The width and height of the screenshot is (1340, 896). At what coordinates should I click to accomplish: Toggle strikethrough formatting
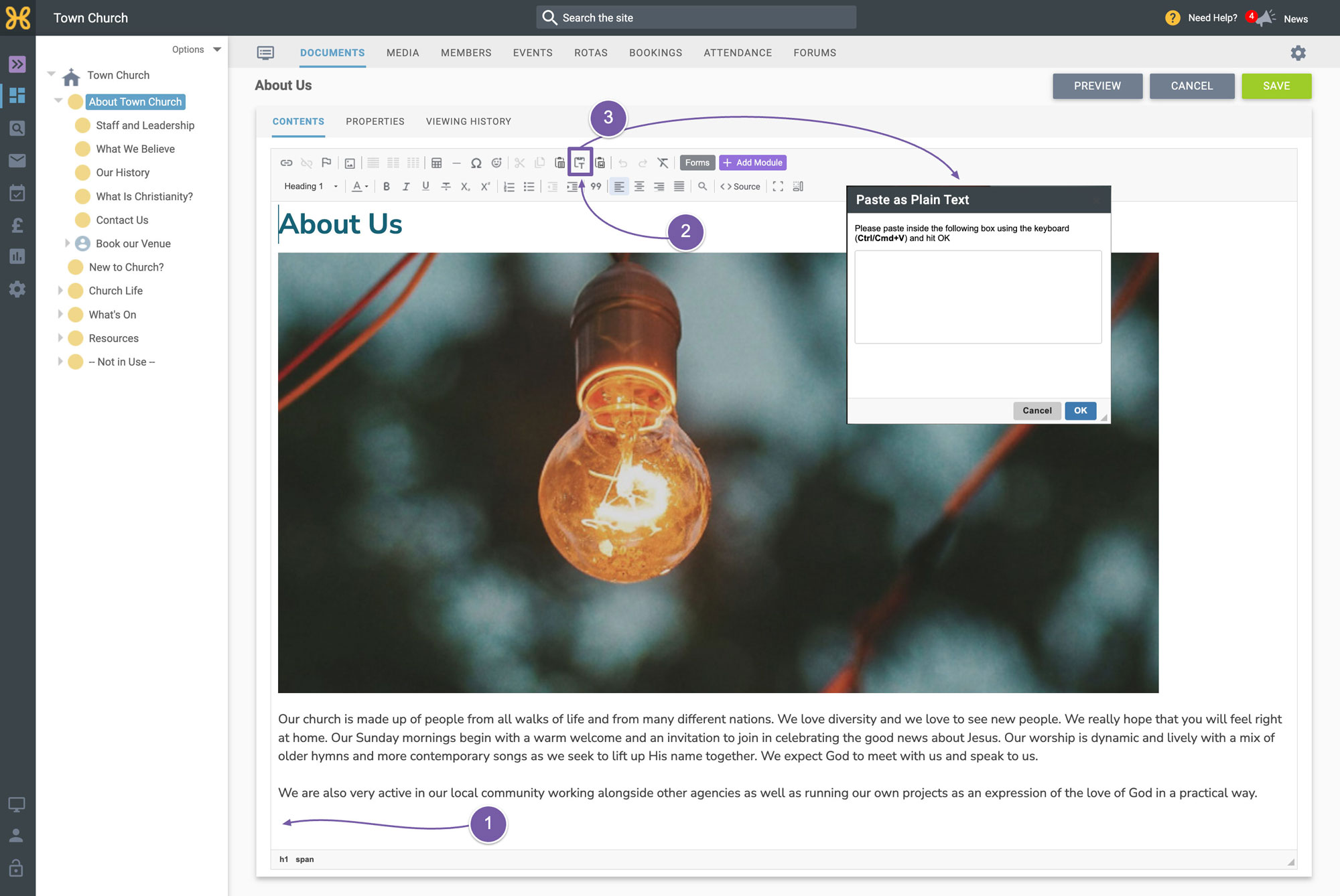[x=446, y=187]
